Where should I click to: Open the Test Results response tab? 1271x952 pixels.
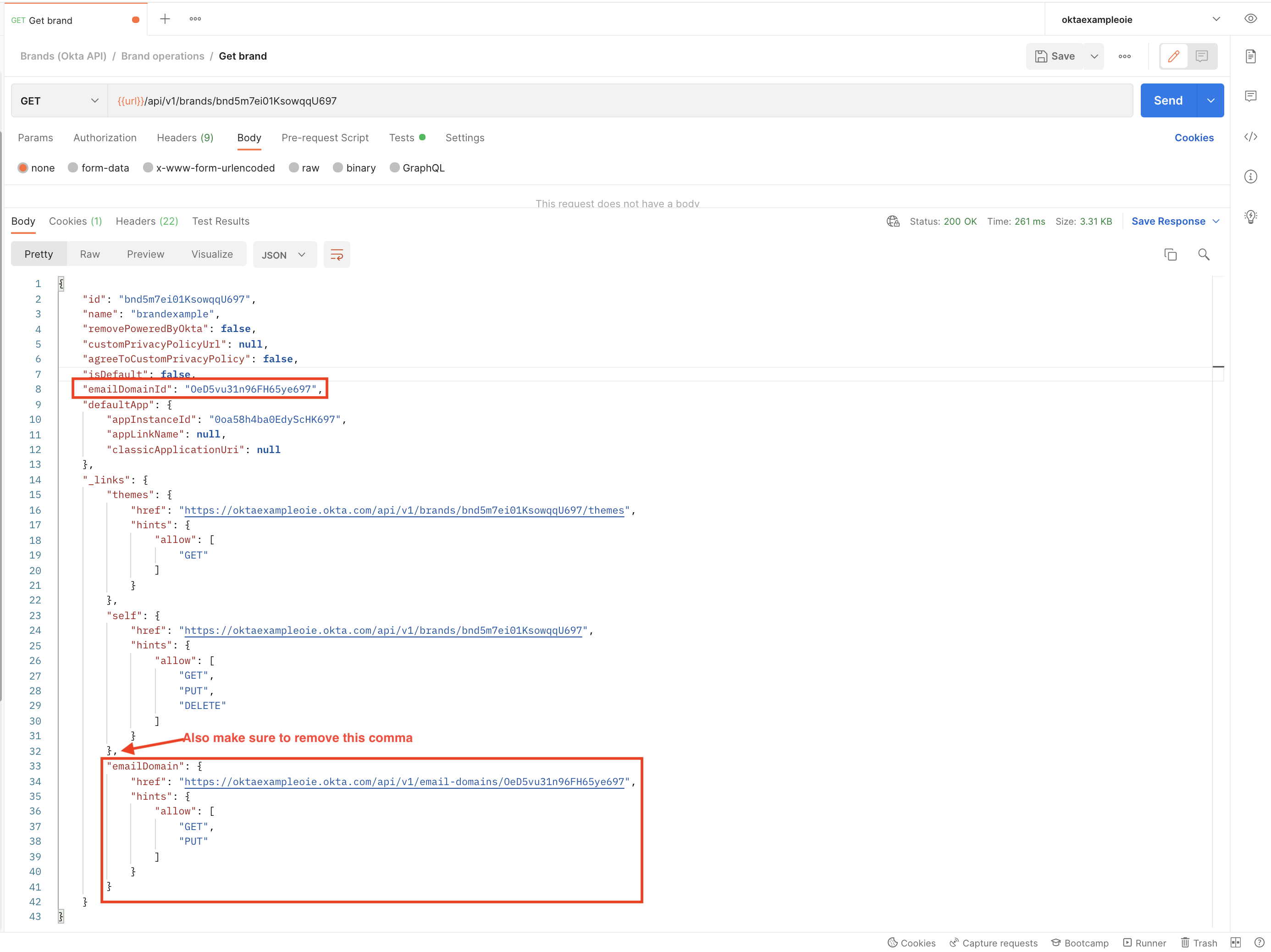tap(221, 221)
